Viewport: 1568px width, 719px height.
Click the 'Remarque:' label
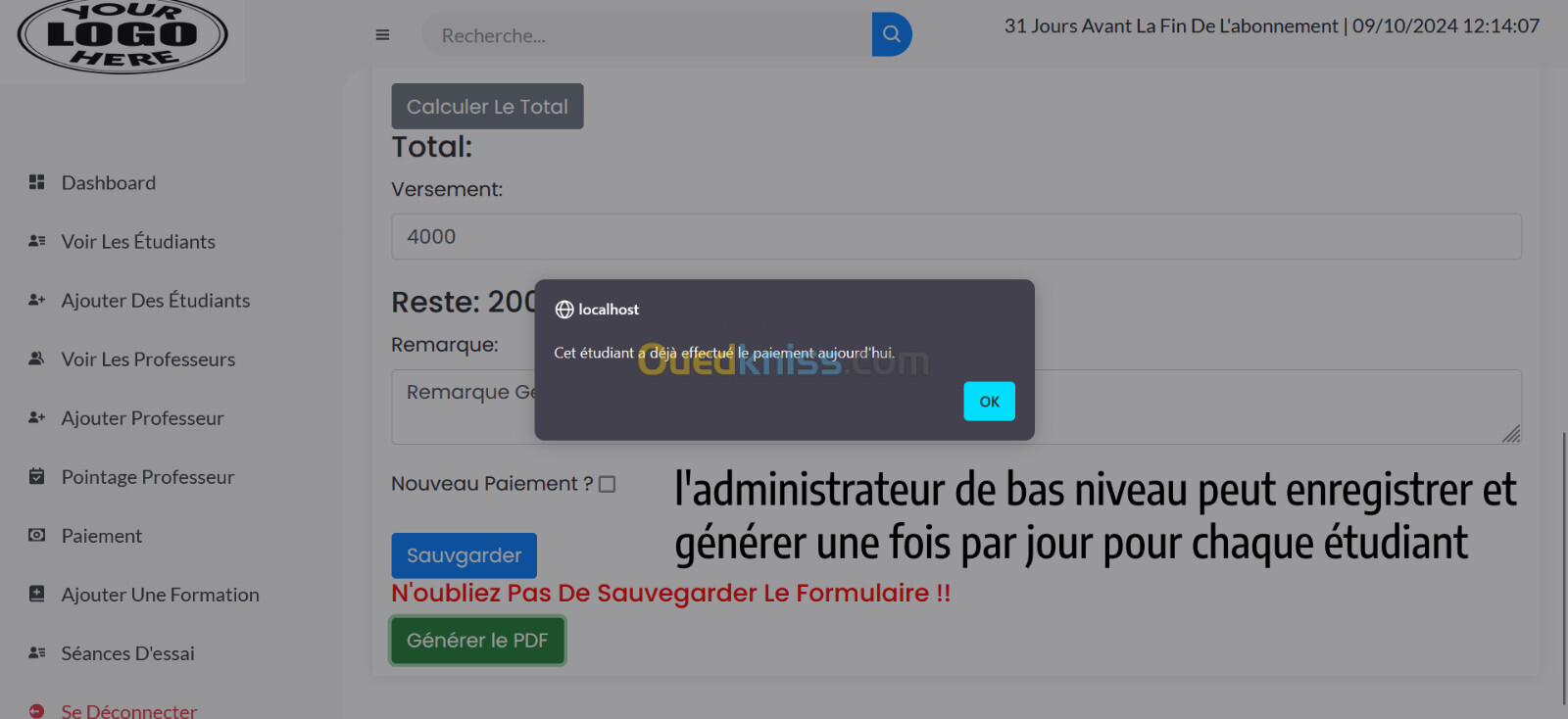[x=445, y=345]
